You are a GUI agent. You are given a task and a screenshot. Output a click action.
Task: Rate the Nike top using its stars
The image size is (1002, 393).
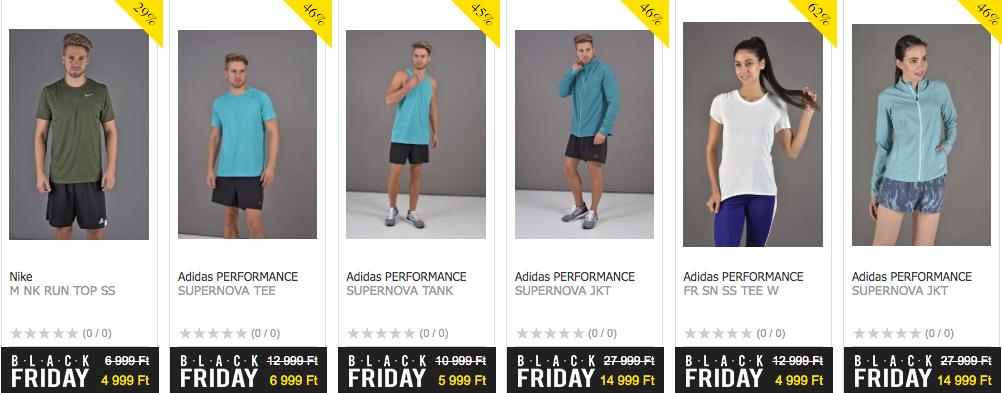point(44,334)
